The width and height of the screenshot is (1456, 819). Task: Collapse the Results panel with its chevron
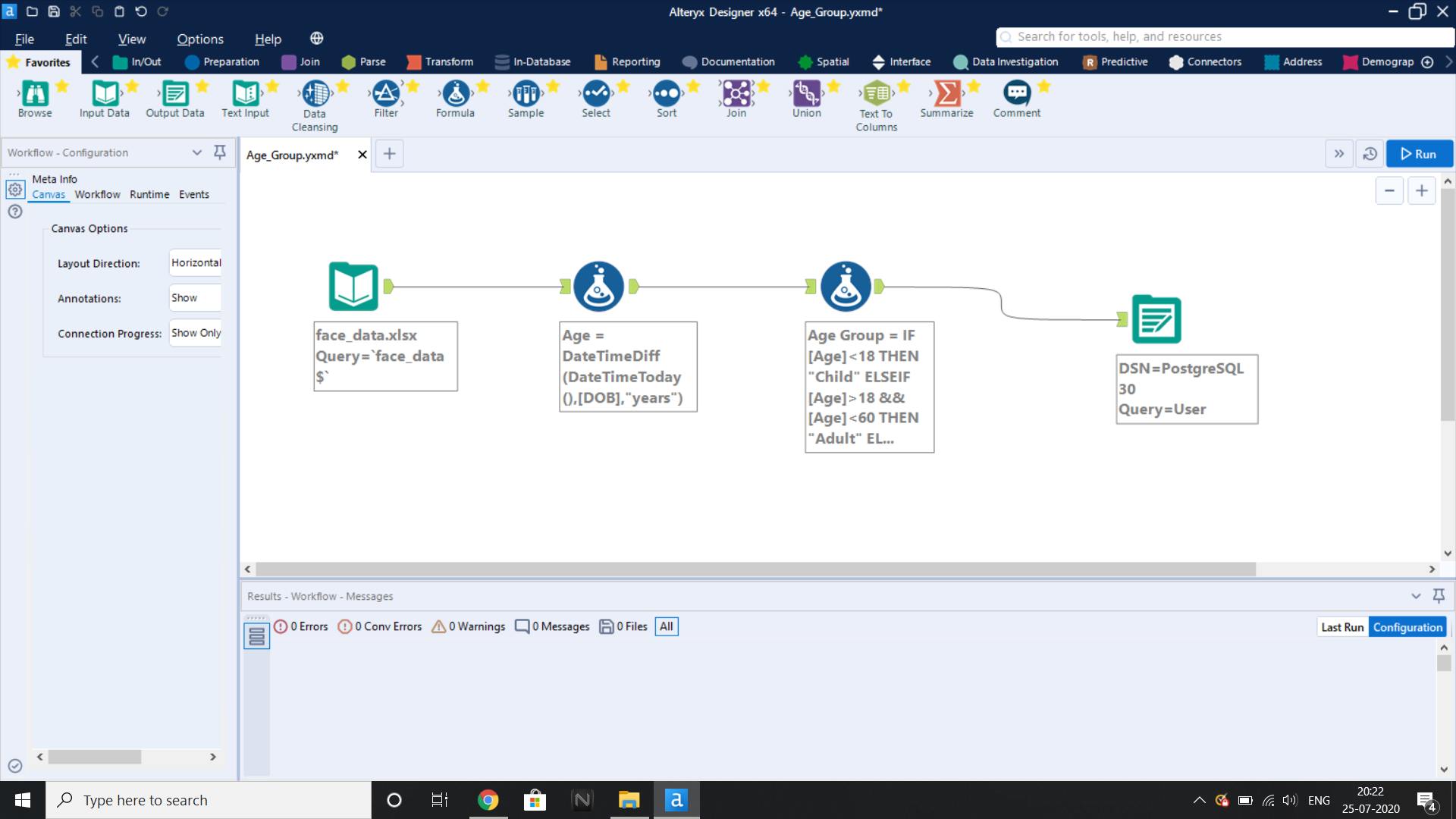1415,596
